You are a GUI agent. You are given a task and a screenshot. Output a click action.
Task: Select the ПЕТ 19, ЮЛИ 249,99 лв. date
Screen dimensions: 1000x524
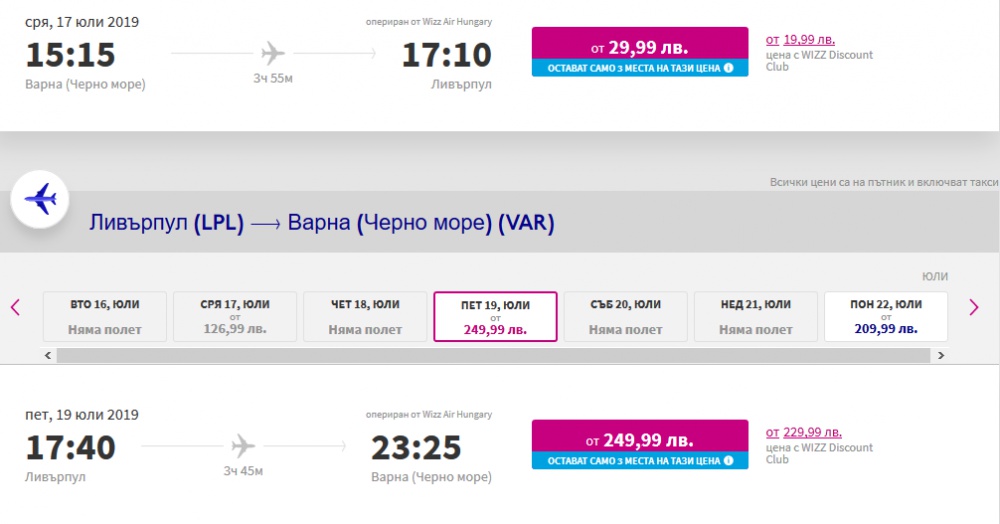click(x=495, y=317)
